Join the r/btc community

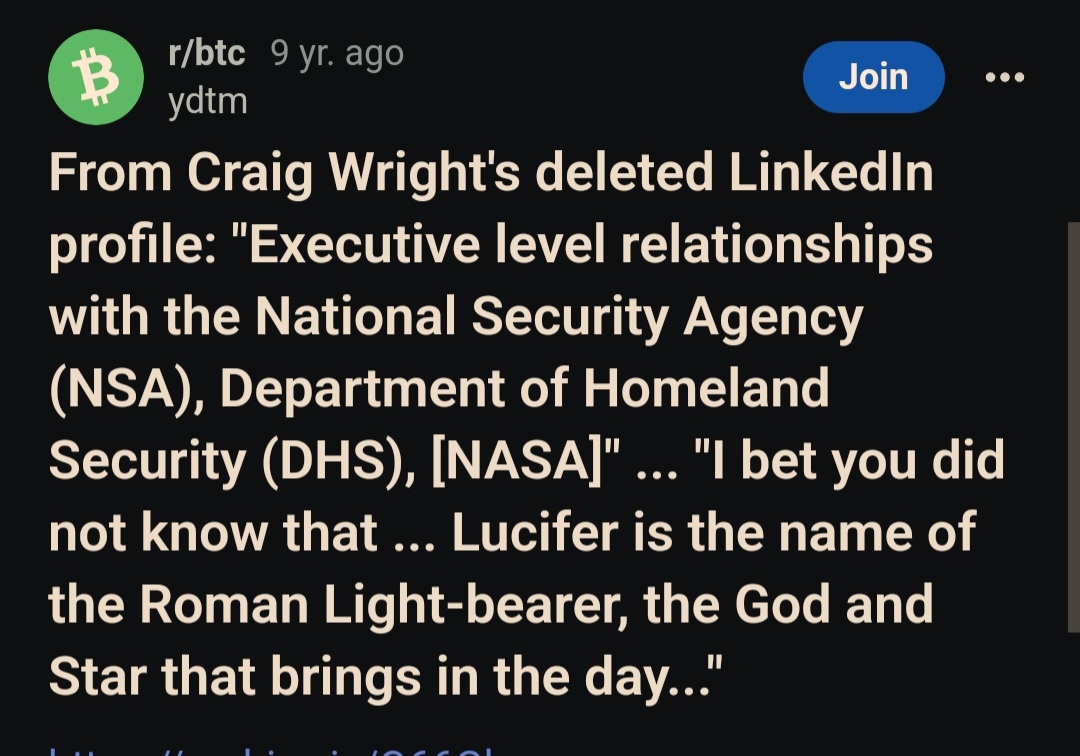pos(873,77)
